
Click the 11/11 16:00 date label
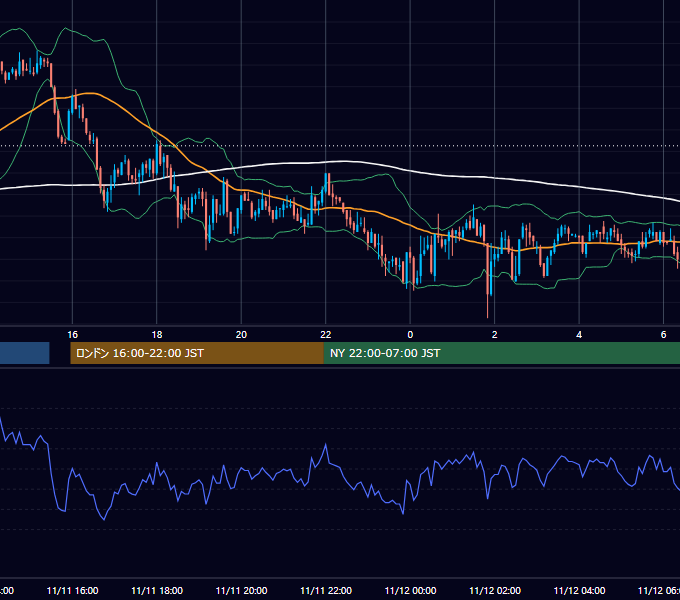click(x=72, y=590)
